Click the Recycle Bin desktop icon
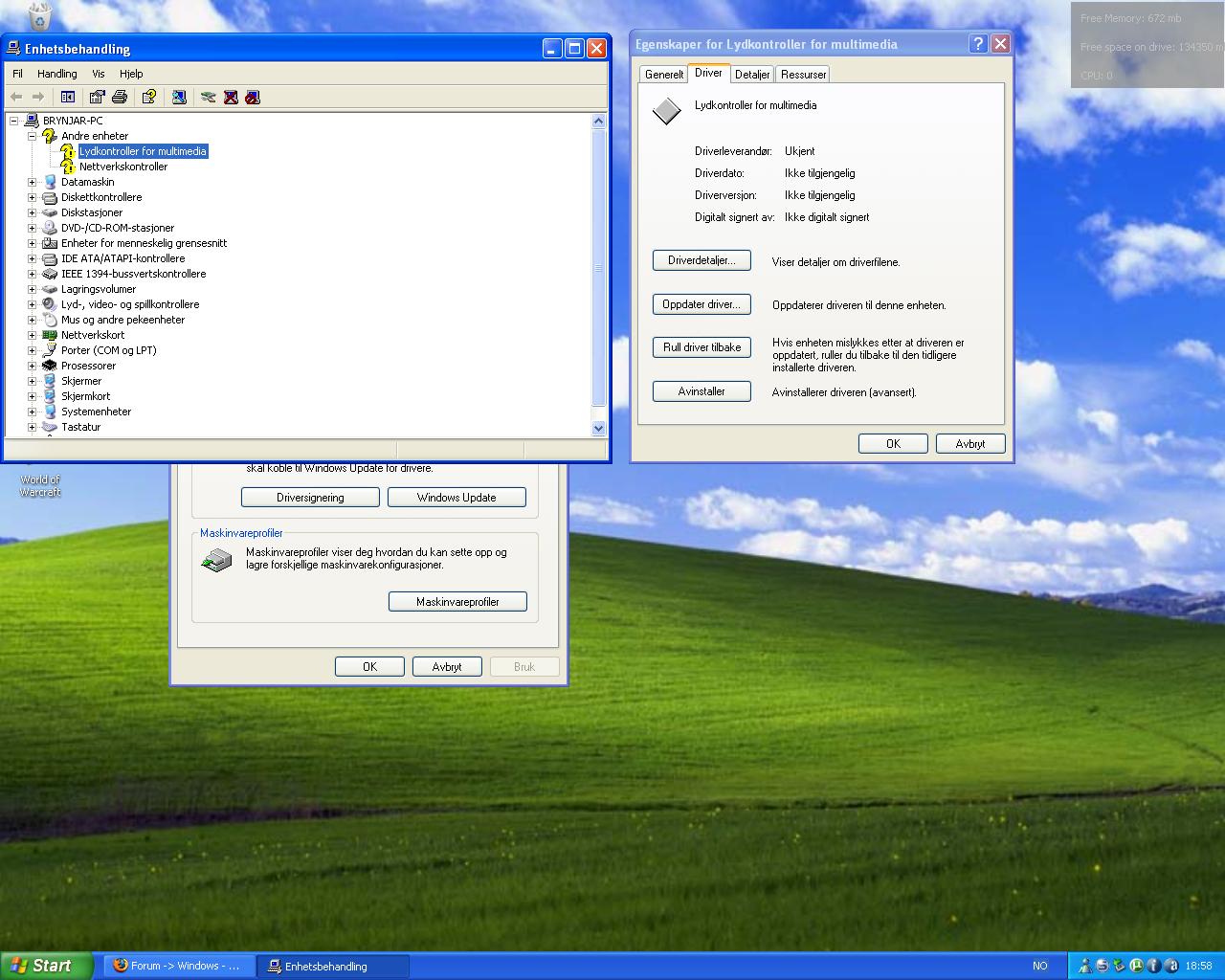The height and width of the screenshot is (980, 1225). tap(39, 14)
